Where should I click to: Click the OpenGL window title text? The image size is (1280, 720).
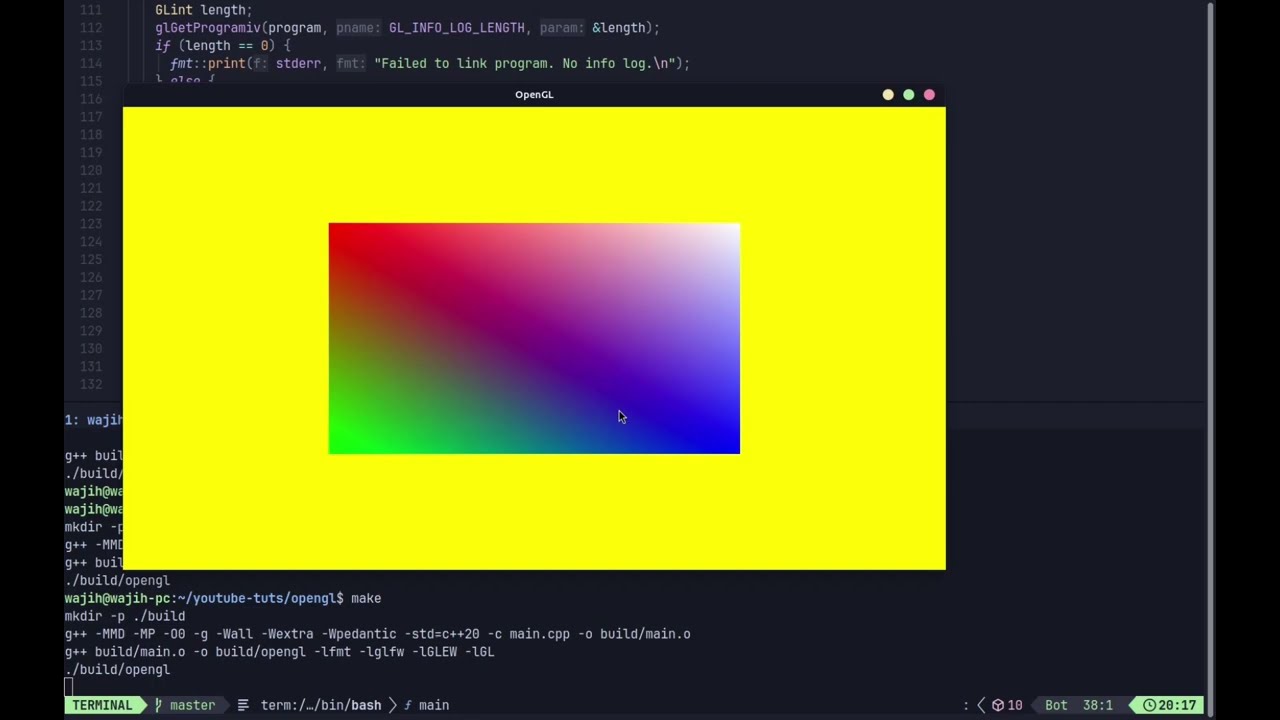click(534, 95)
